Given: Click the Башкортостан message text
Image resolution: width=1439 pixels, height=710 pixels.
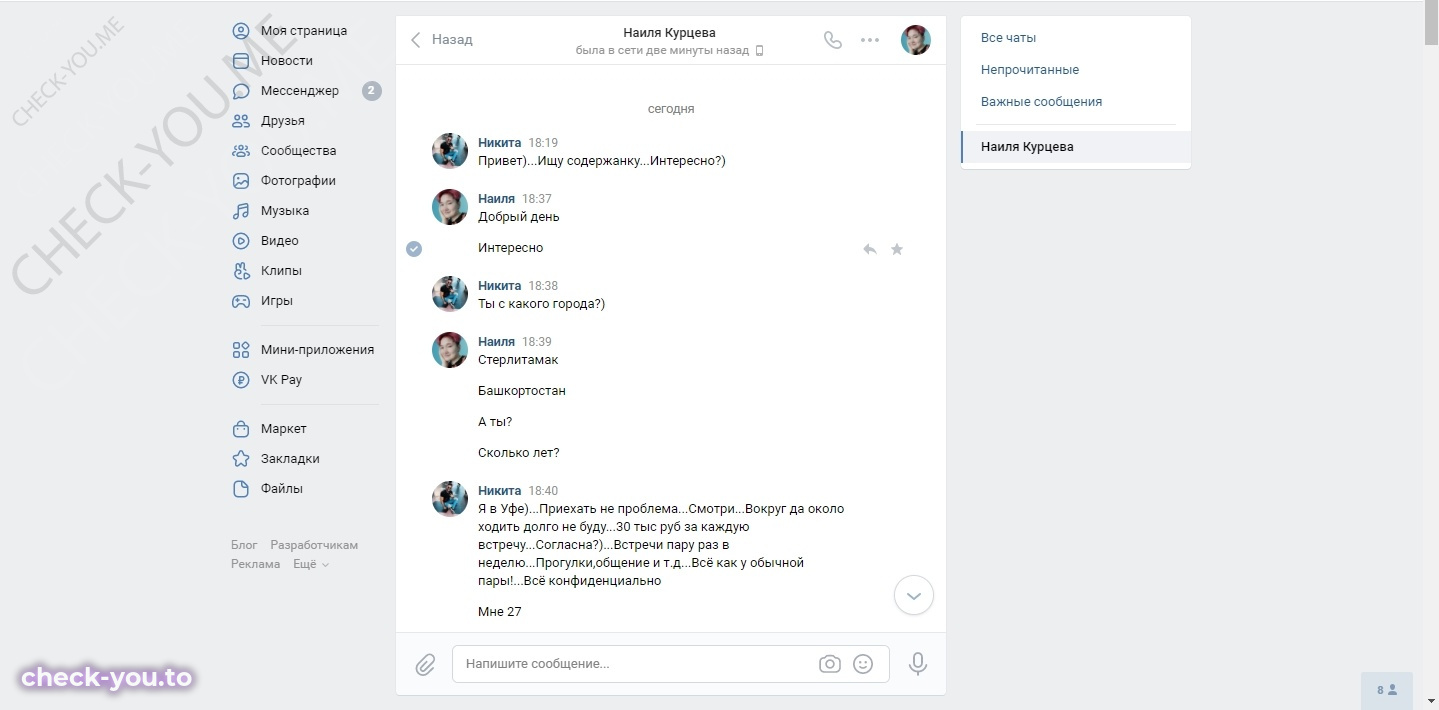Looking at the screenshot, I should pyautogui.click(x=522, y=391).
